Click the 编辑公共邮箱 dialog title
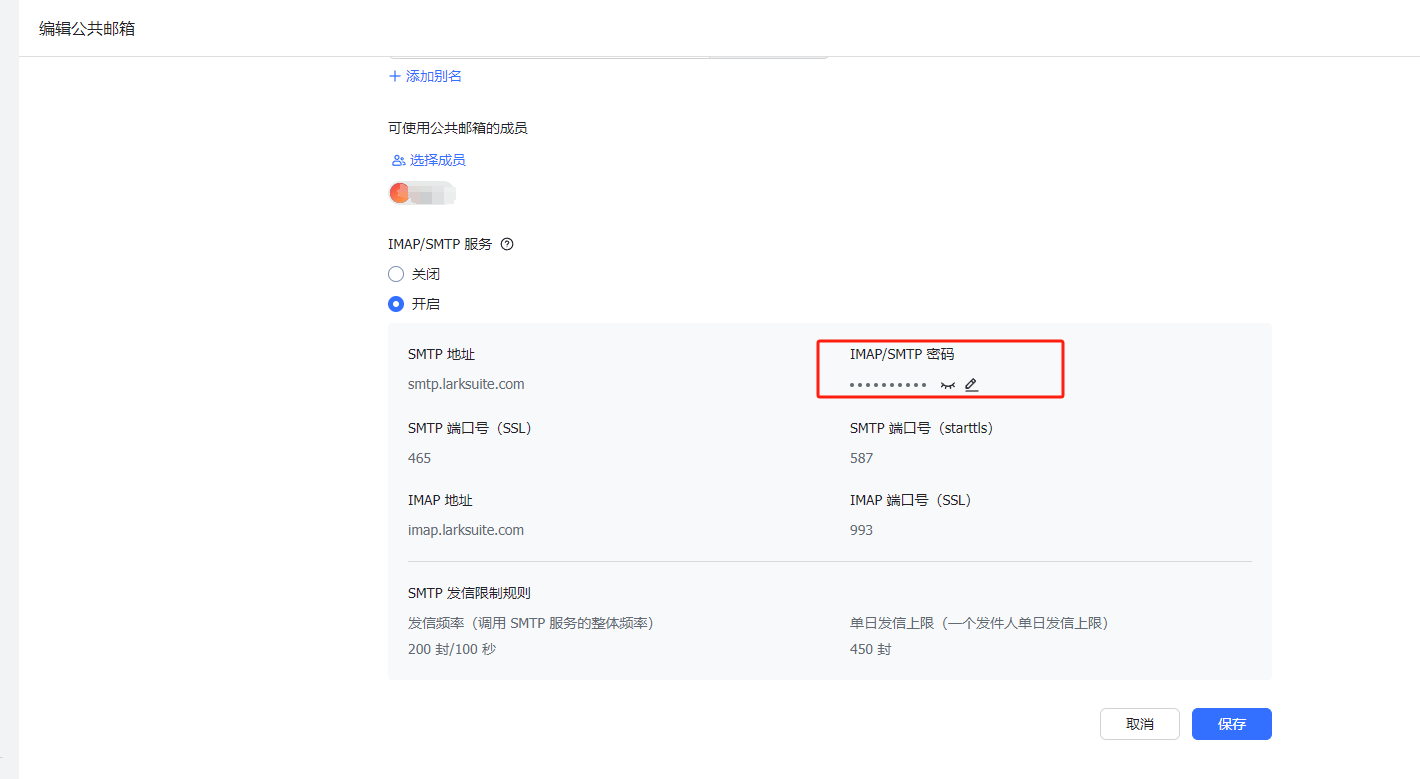The height and width of the screenshot is (779, 1420). (x=87, y=29)
